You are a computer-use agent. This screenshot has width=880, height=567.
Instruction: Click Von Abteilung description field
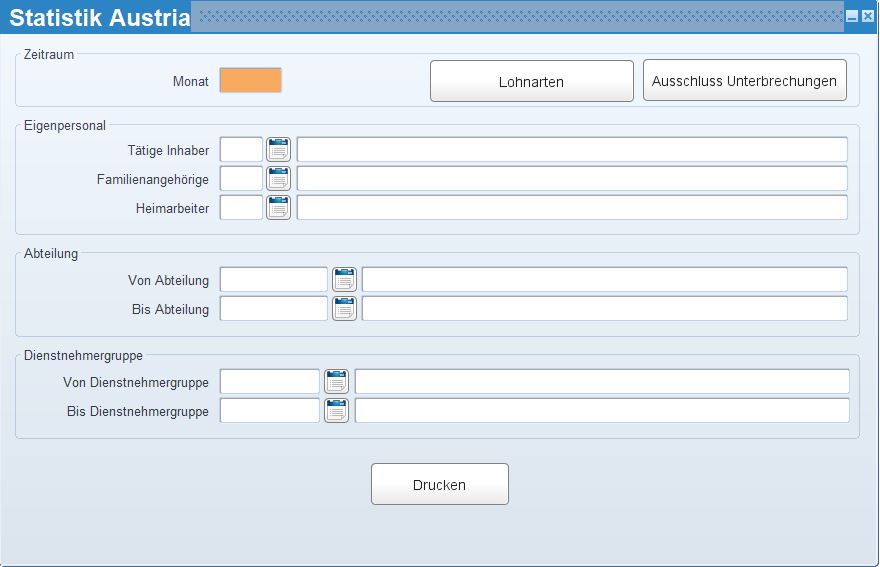[x=604, y=280]
